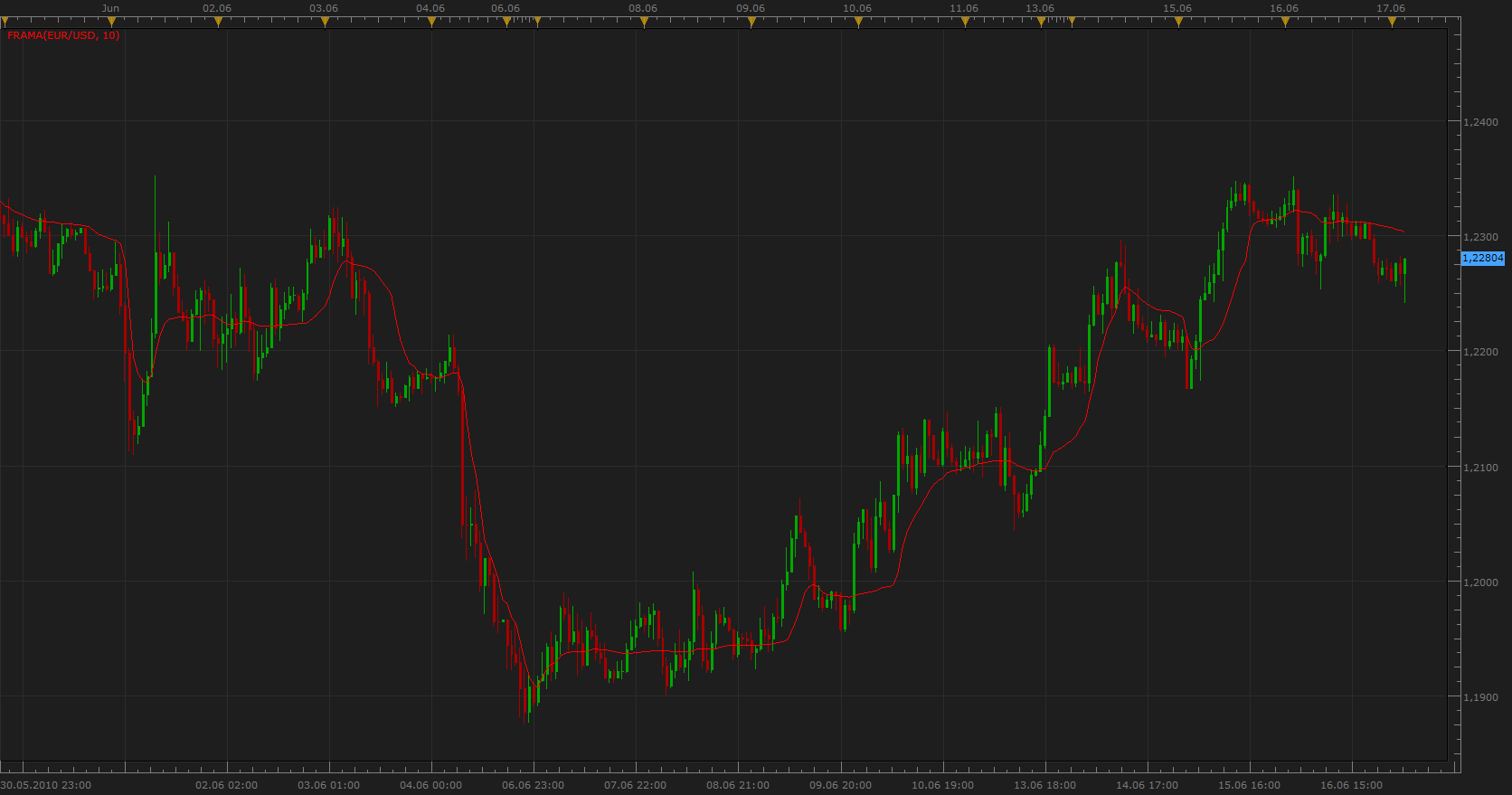Click the 02.06 date label on top axis

217,8
